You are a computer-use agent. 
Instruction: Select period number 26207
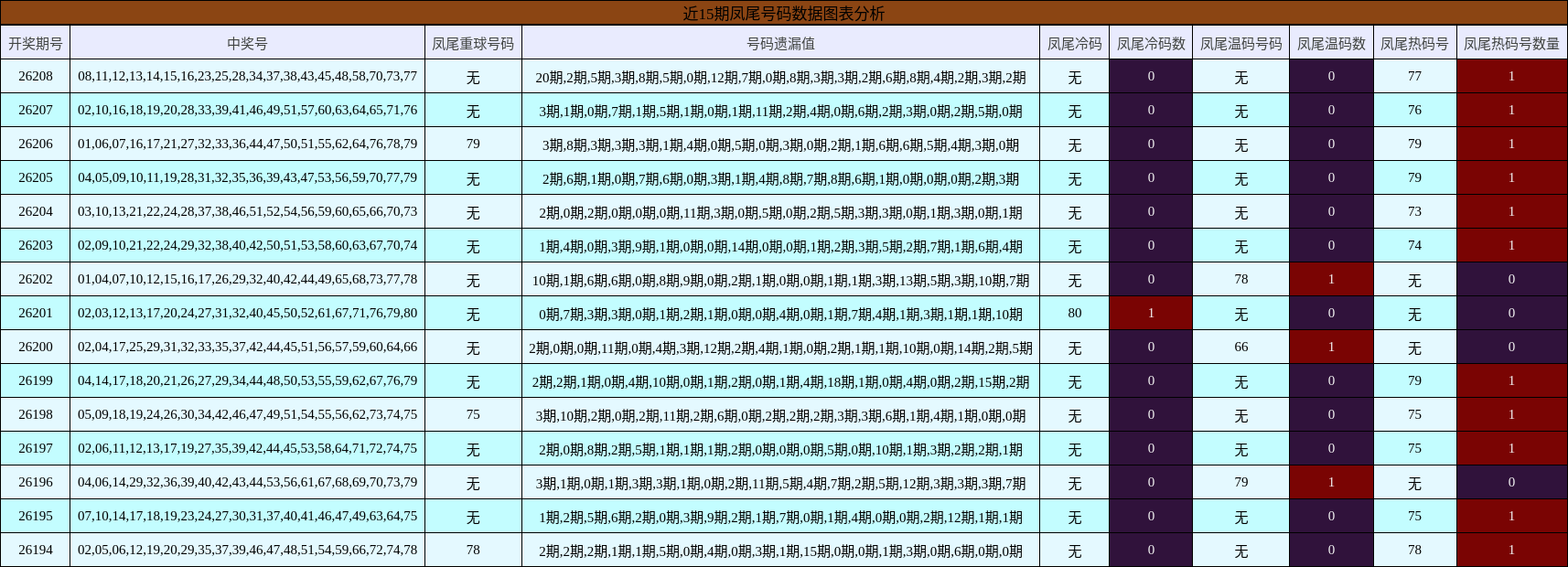tap(36, 111)
